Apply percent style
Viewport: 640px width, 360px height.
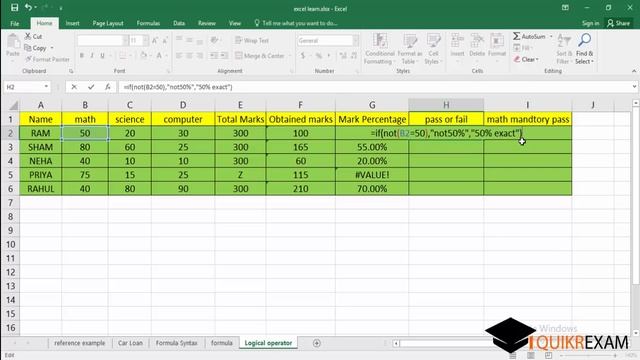[318, 56]
